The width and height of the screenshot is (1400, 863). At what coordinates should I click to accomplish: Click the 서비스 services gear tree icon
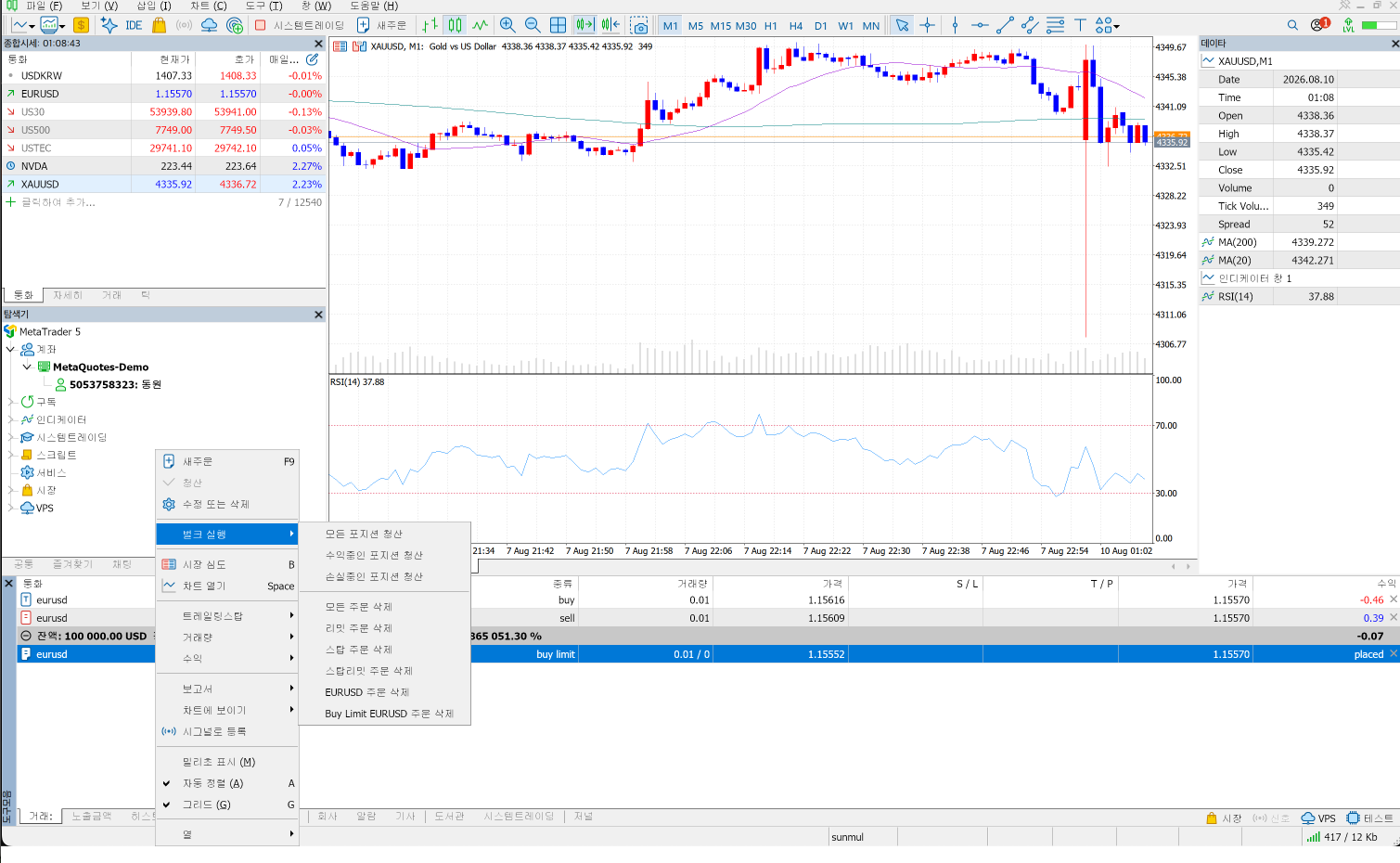(27, 472)
